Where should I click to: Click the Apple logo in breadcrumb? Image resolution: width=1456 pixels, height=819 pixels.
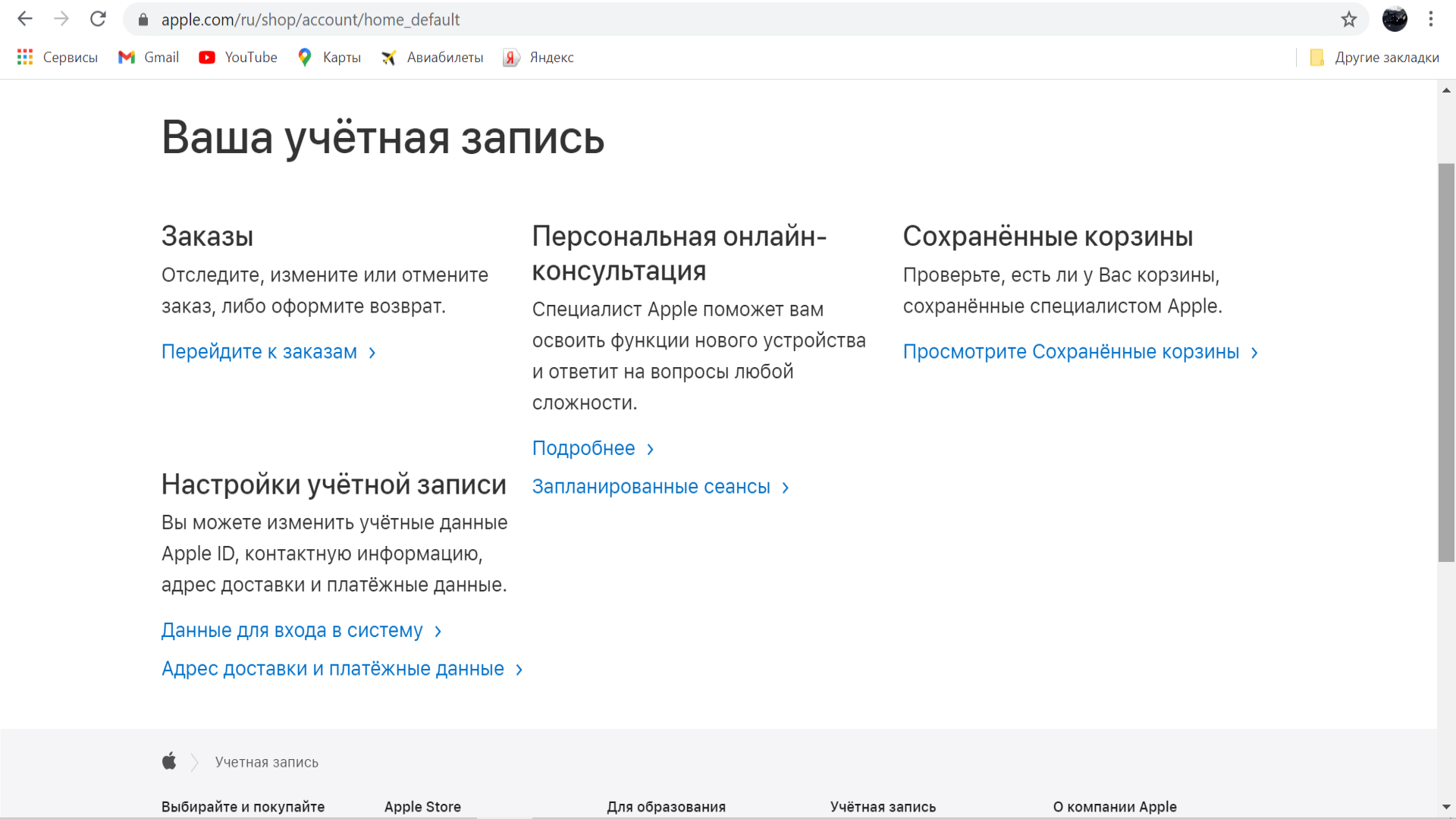point(169,761)
